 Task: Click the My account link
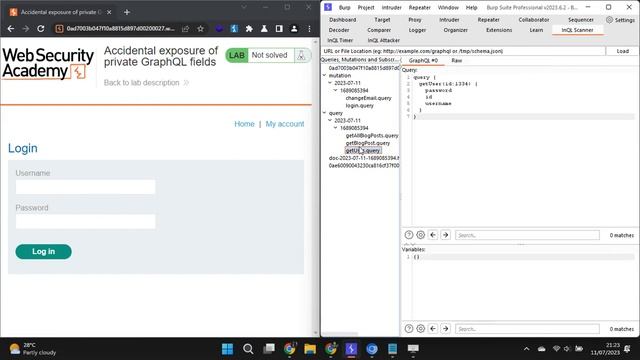[284, 124]
